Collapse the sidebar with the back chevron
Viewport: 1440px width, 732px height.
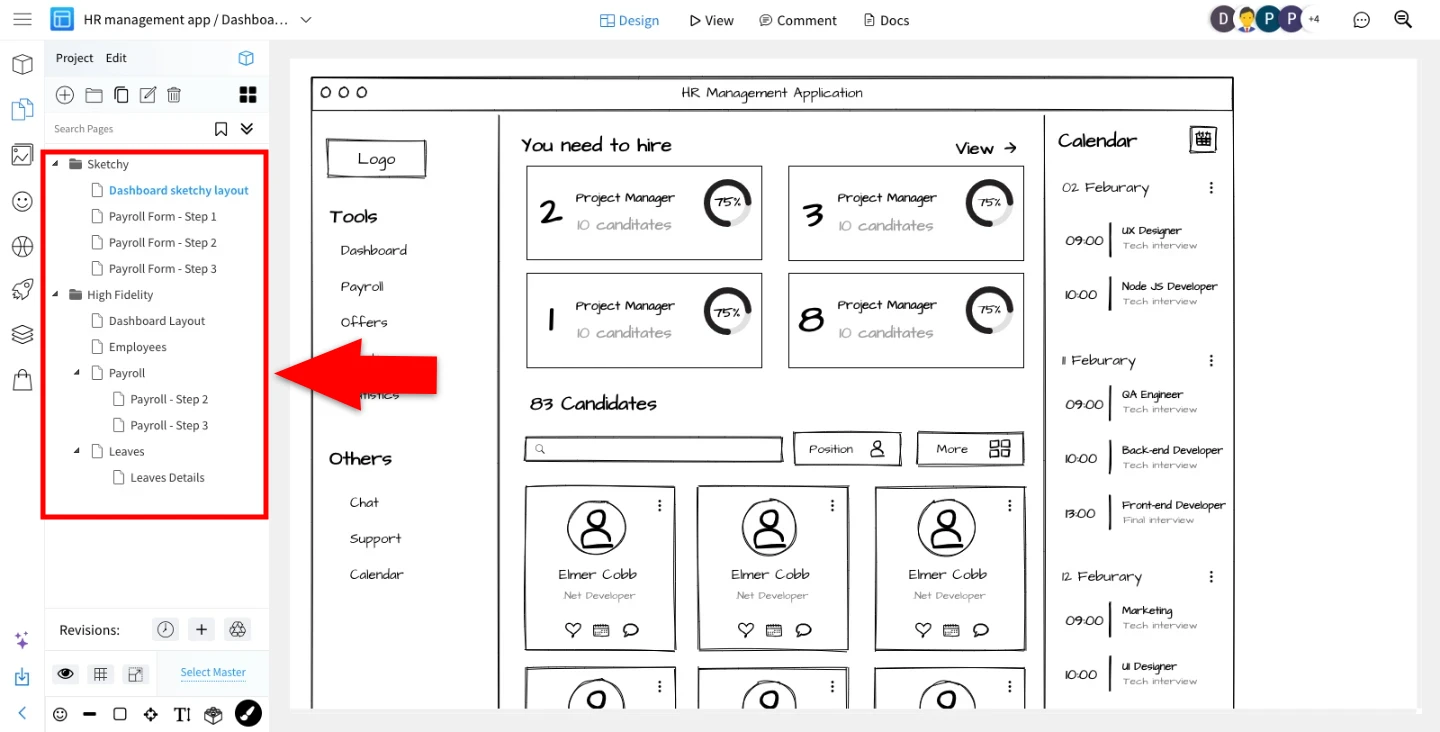22,713
